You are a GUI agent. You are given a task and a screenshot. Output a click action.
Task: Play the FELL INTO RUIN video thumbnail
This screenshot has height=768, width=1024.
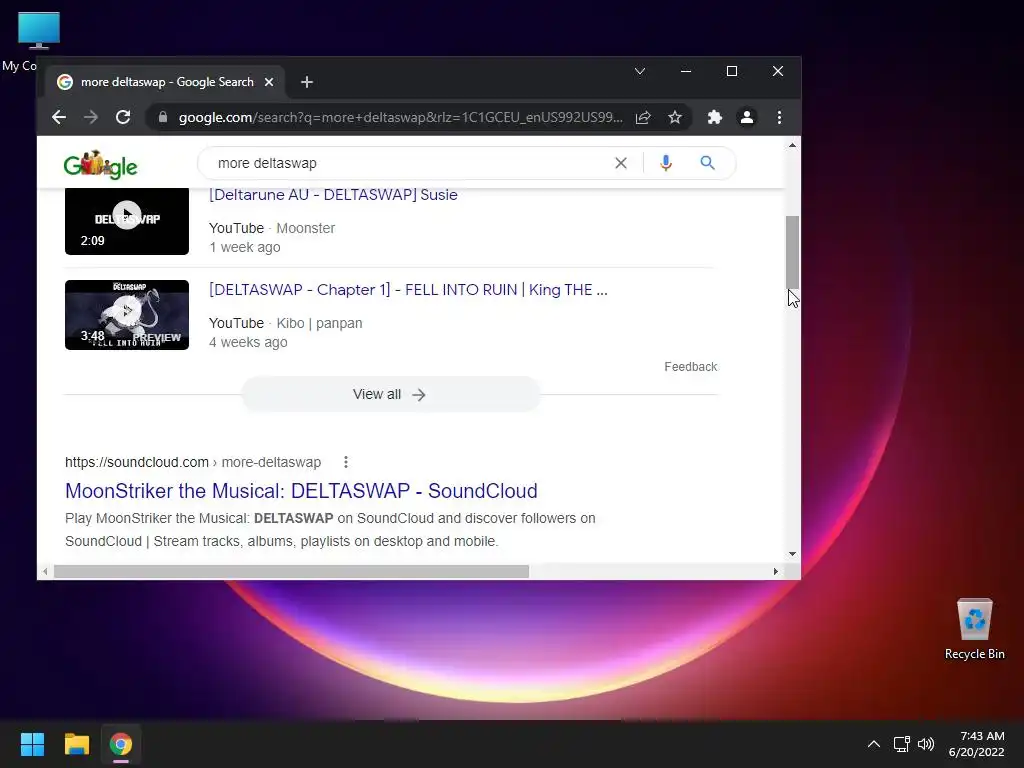[127, 315]
